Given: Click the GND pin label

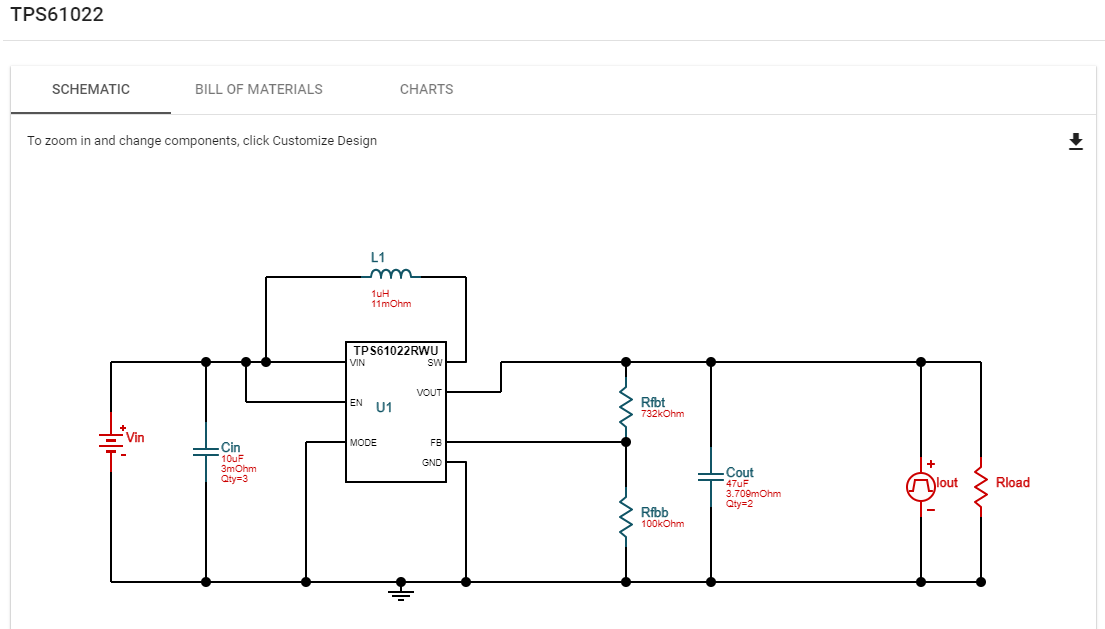Looking at the screenshot, I should pyautogui.click(x=432, y=463).
